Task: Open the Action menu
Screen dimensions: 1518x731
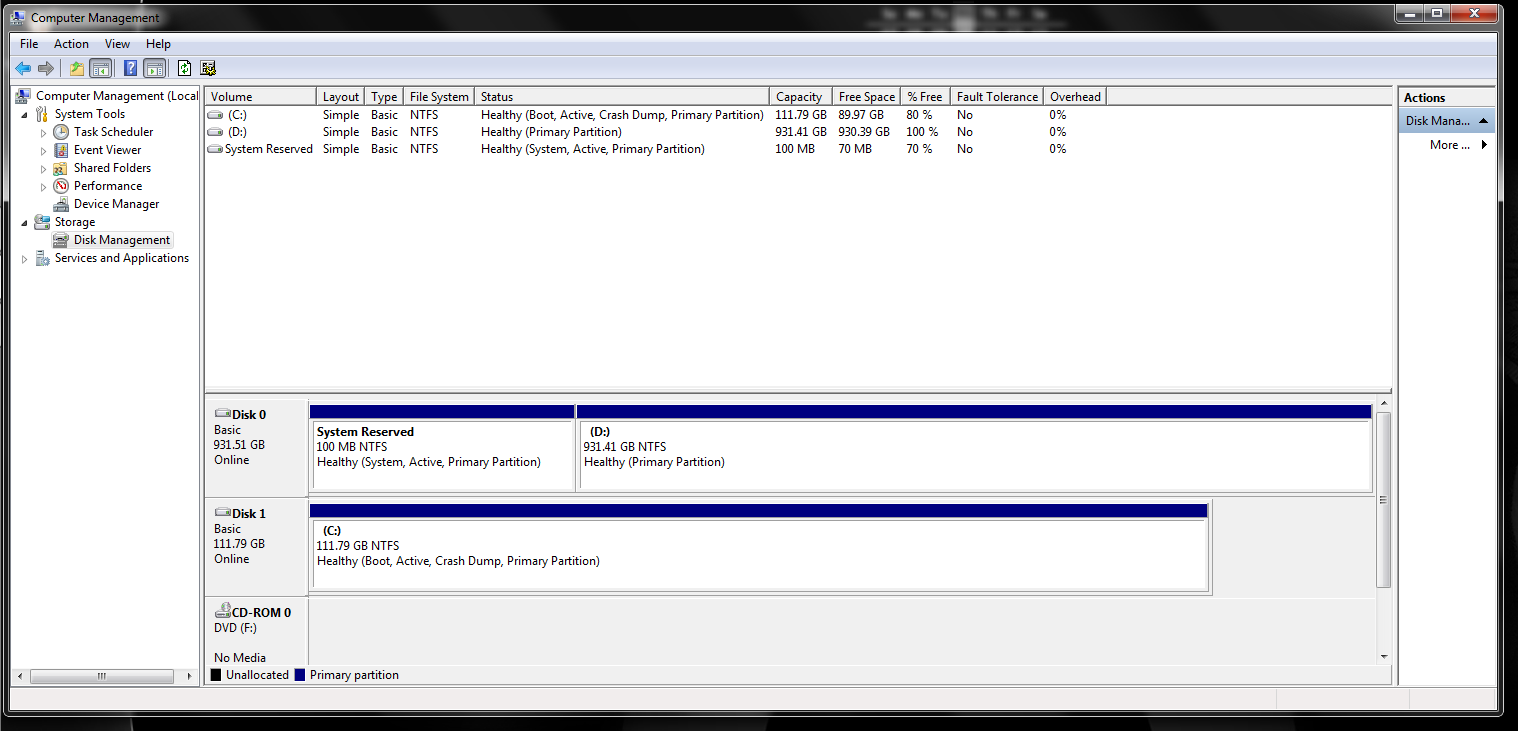Action: coord(71,44)
